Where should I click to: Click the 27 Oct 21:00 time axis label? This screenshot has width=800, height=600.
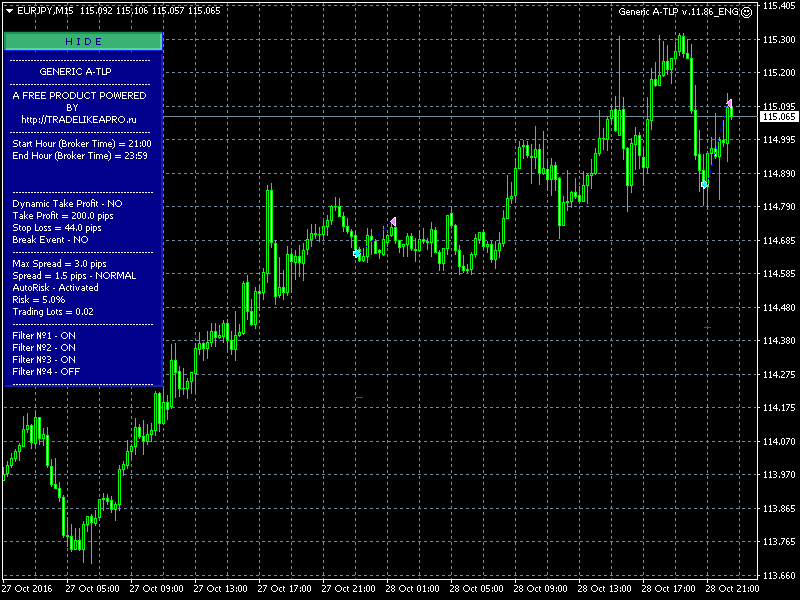pyautogui.click(x=348, y=589)
